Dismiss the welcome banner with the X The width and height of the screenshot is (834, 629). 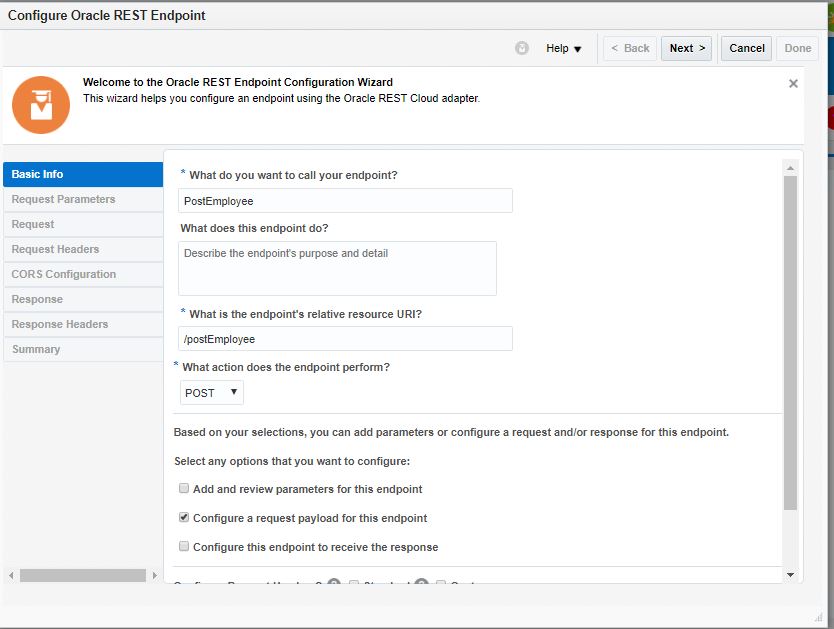(793, 84)
